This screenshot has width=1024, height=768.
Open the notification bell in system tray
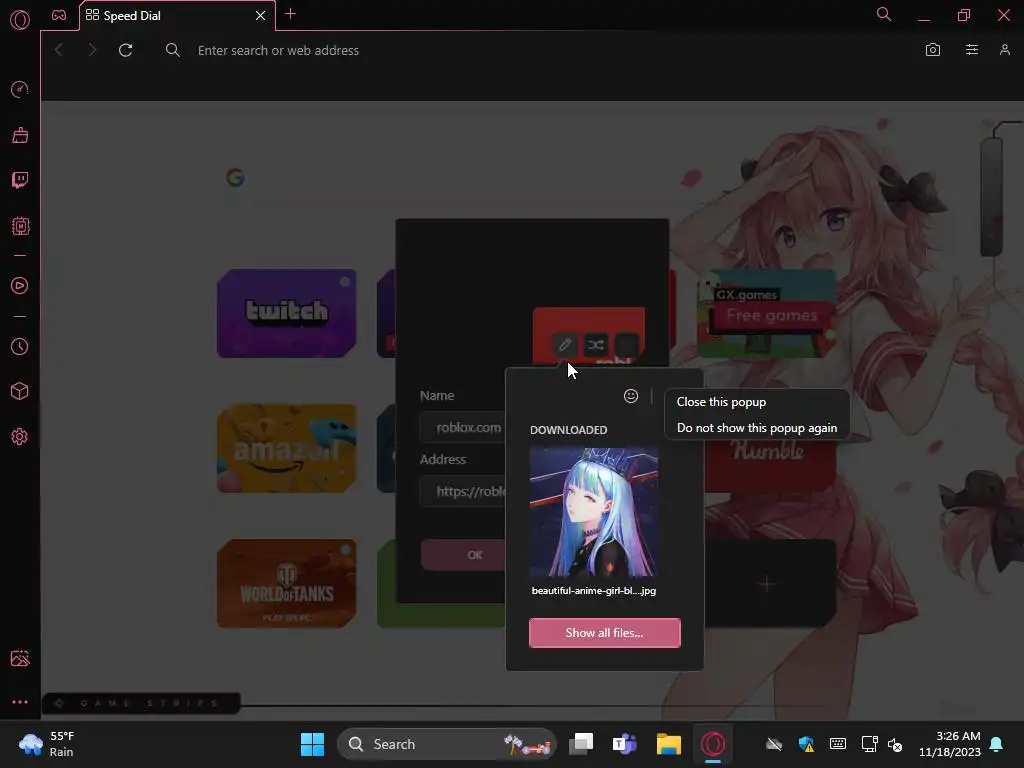click(997, 744)
